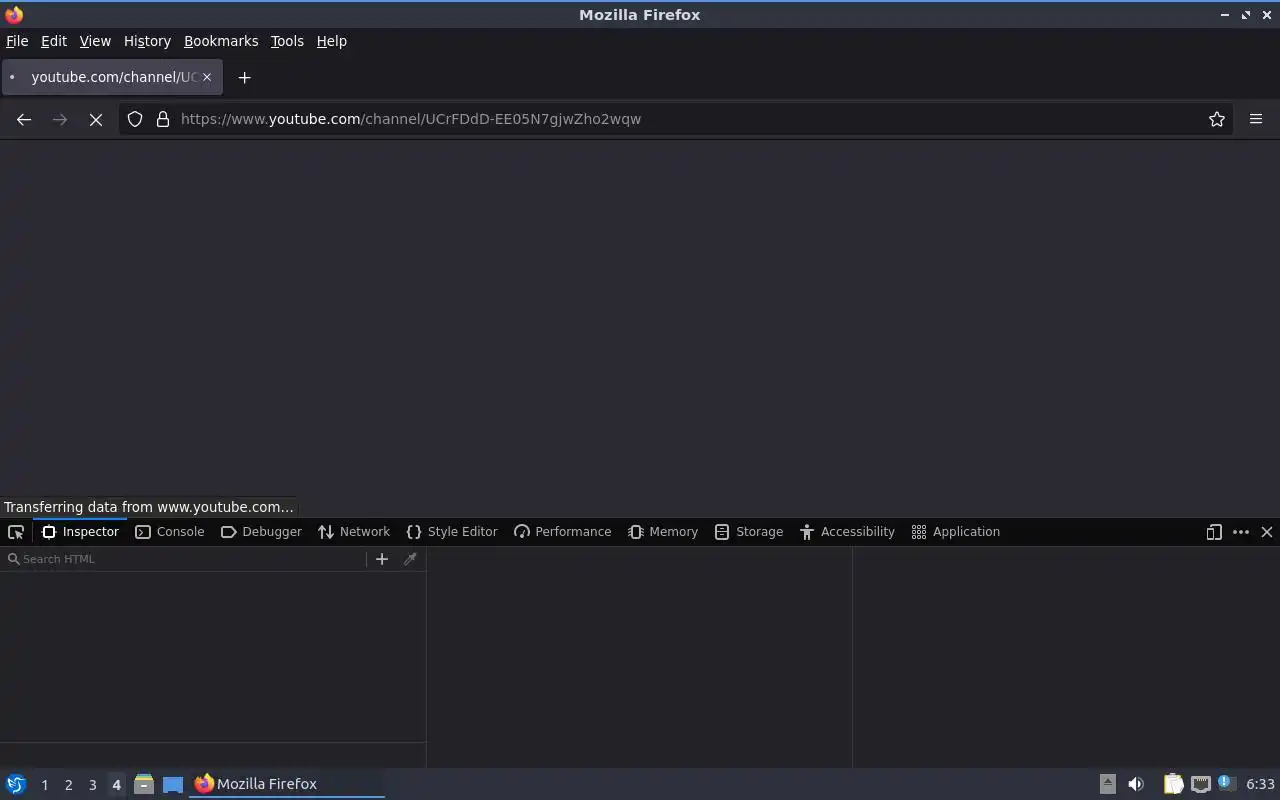Bookmark this page with the star
This screenshot has width=1280, height=800.
pos(1217,119)
